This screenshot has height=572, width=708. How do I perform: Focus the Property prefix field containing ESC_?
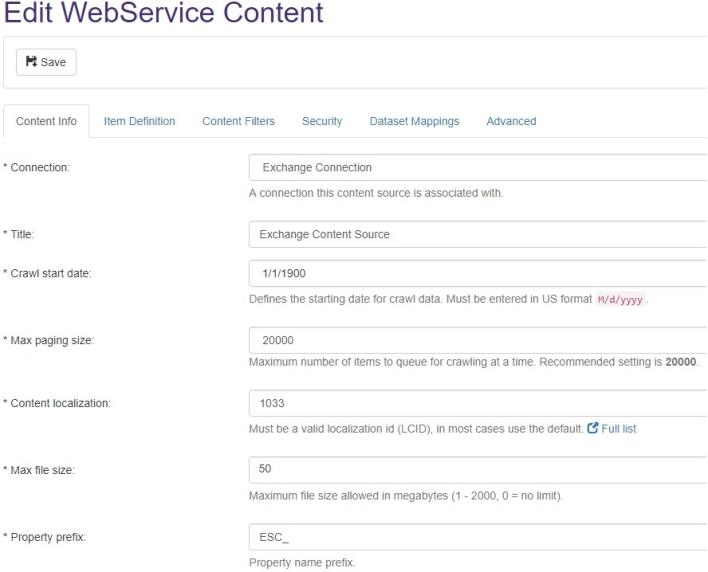point(477,536)
